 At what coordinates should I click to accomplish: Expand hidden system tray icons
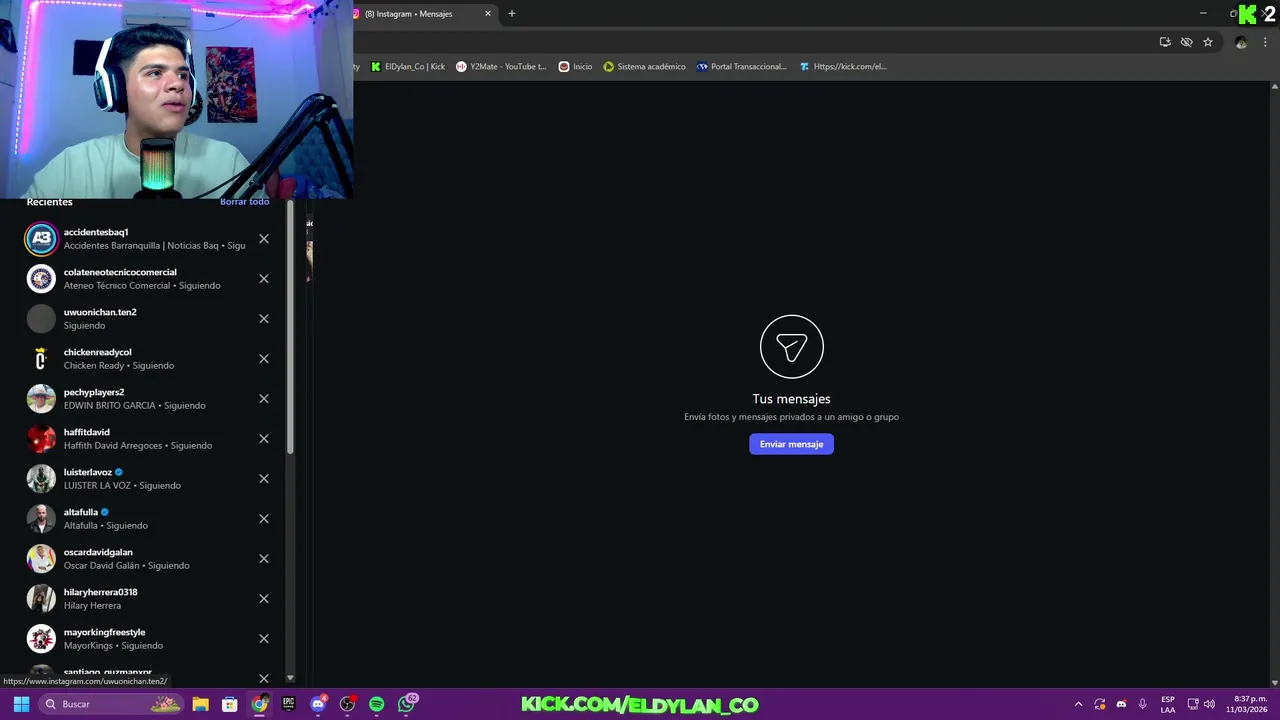click(1078, 704)
